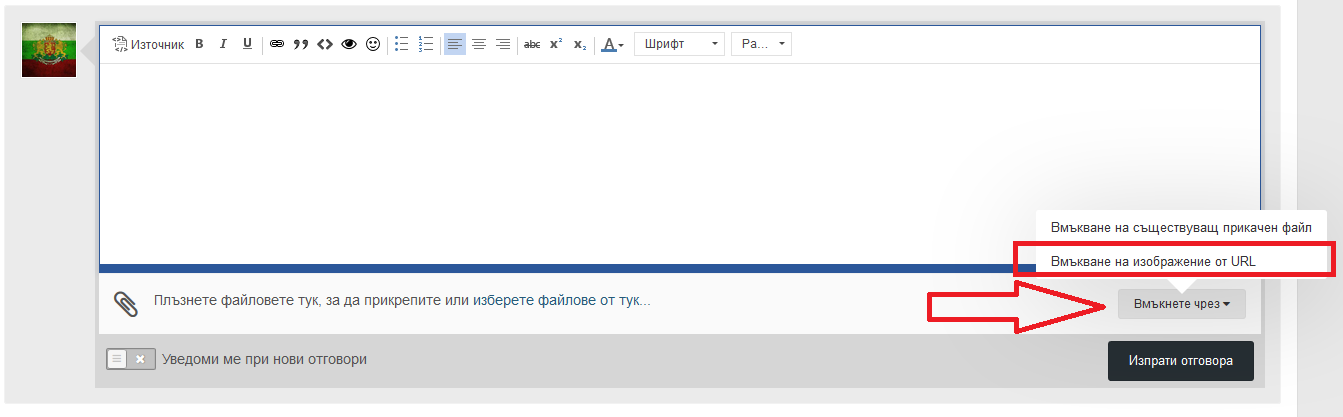Toggle the spoiler eye icon

click(x=349, y=44)
